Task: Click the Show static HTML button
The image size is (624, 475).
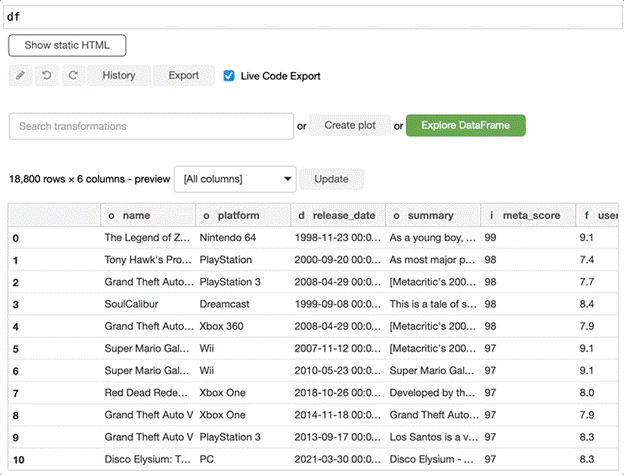Action: [x=67, y=45]
